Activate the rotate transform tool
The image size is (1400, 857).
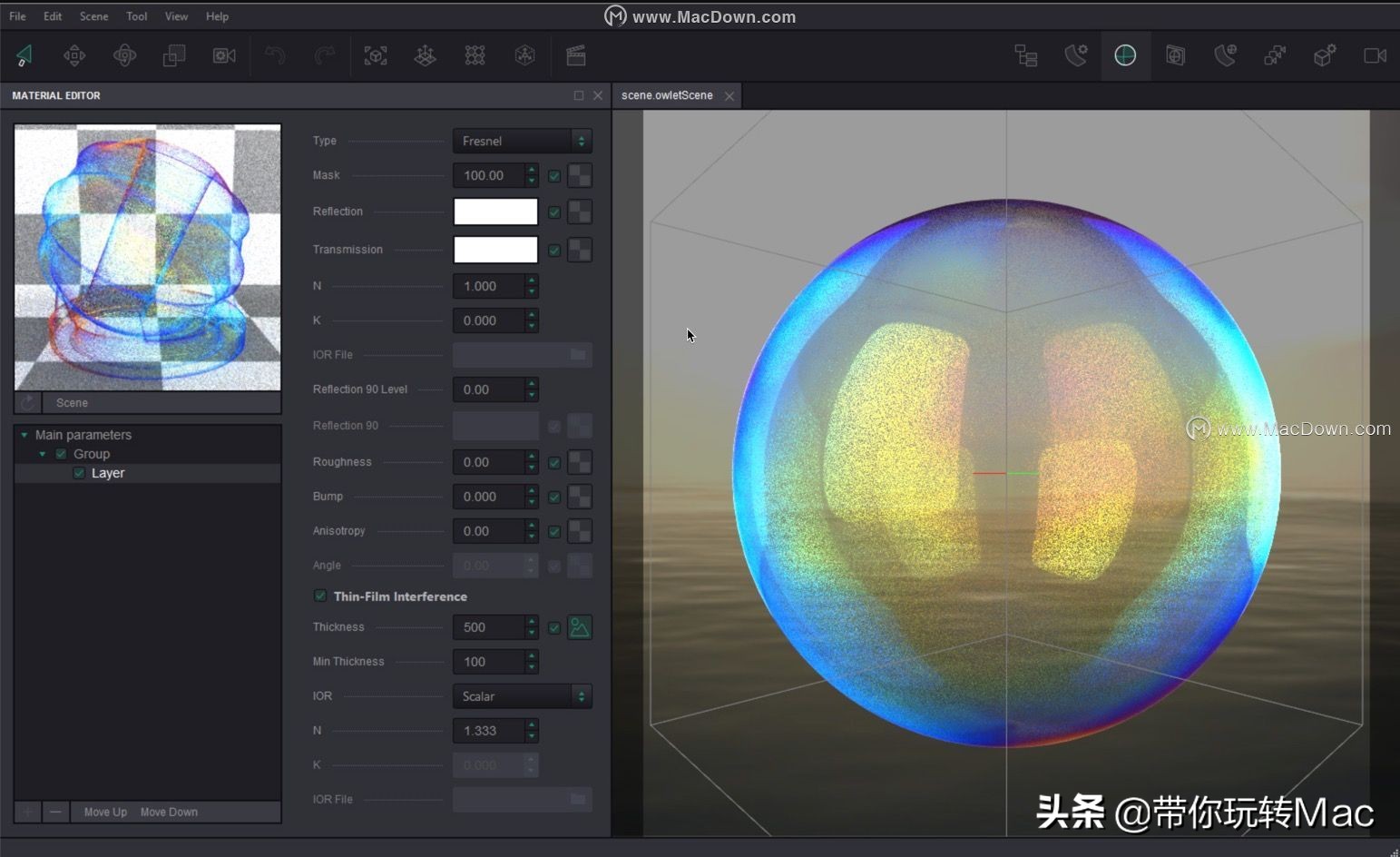coord(124,55)
